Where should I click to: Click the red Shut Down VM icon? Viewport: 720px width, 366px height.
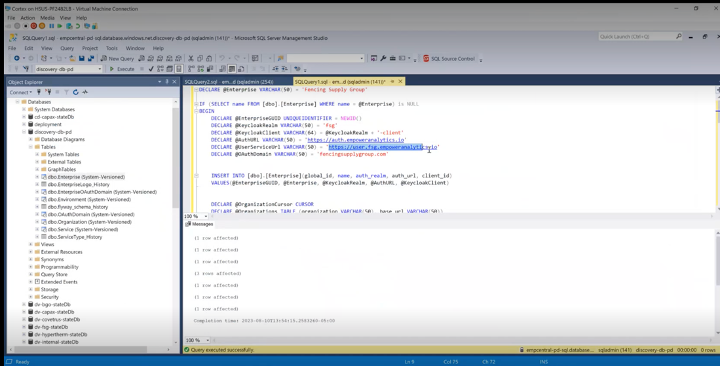pos(34,26)
